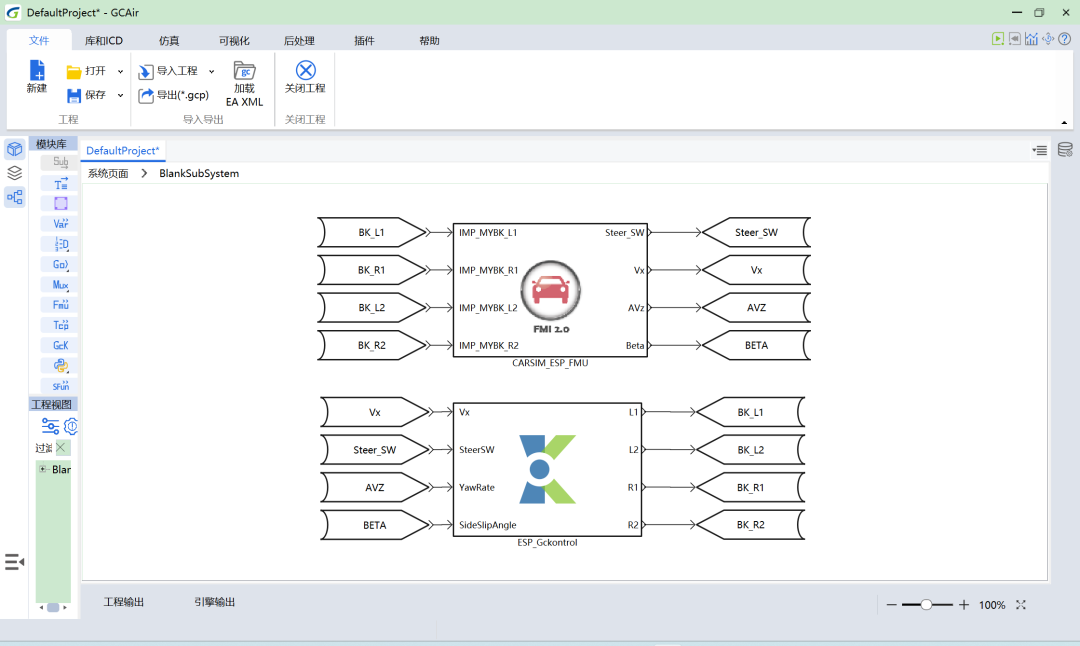1080x646 pixels.
Task: Clear the 过滤 filter with the X
Action: [61, 448]
